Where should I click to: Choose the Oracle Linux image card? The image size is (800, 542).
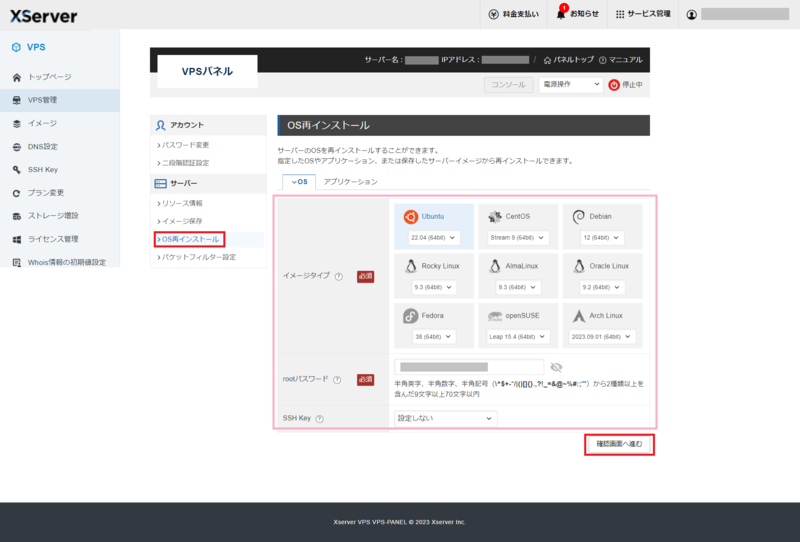pyautogui.click(x=602, y=276)
